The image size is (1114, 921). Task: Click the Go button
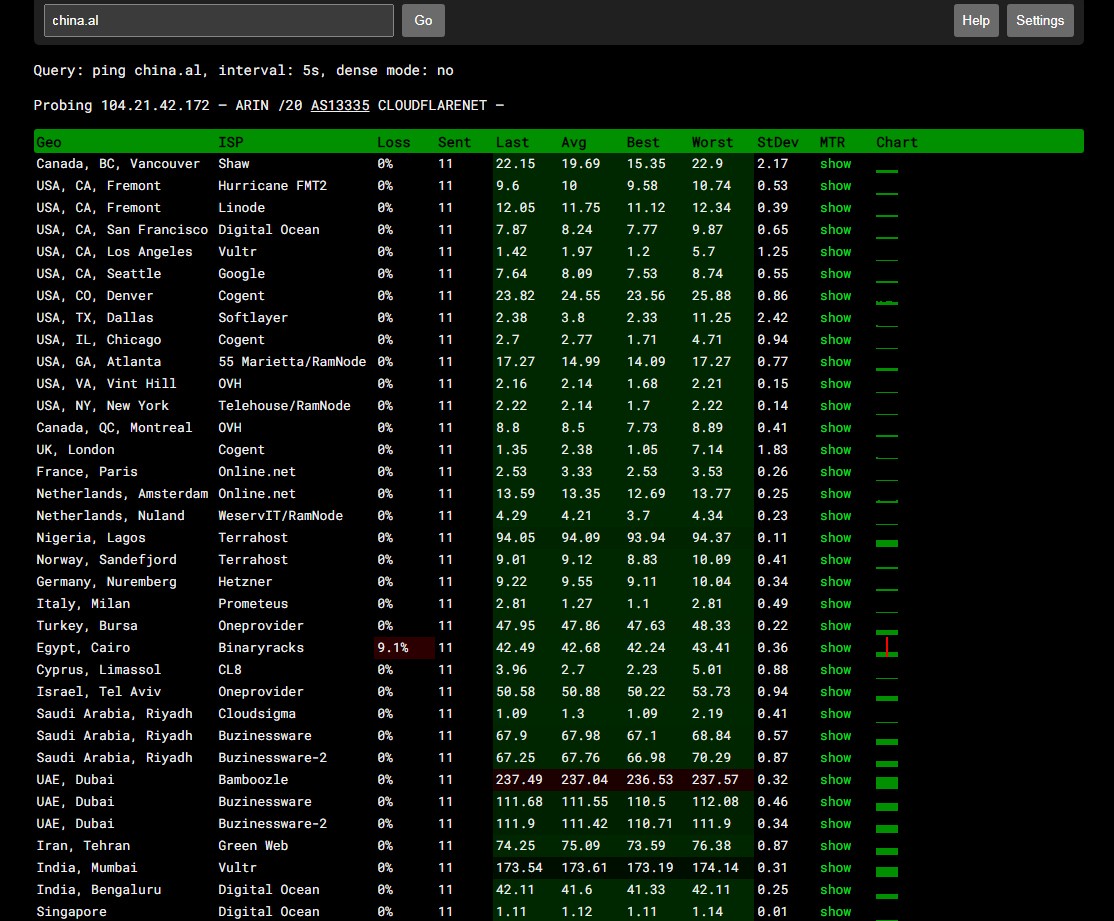[423, 20]
